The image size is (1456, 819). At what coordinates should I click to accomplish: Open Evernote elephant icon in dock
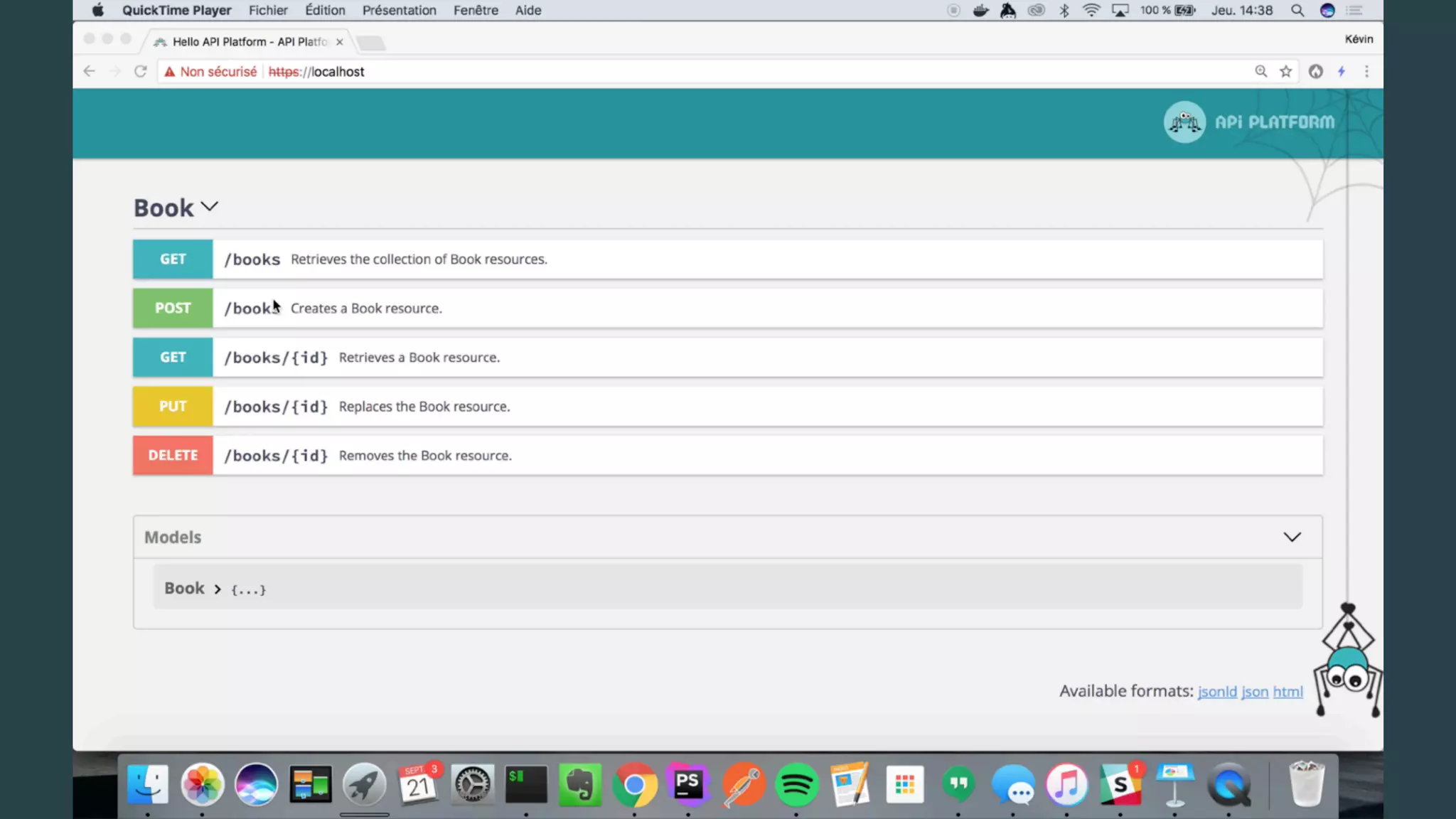point(580,785)
